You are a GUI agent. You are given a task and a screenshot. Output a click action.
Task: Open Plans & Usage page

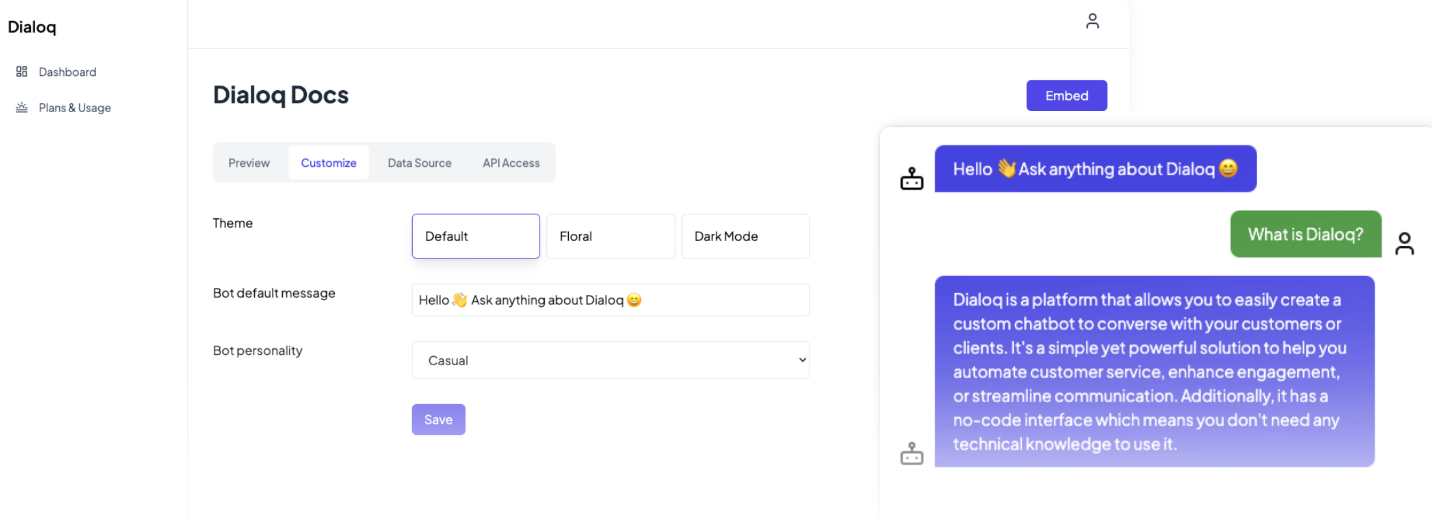[75, 108]
